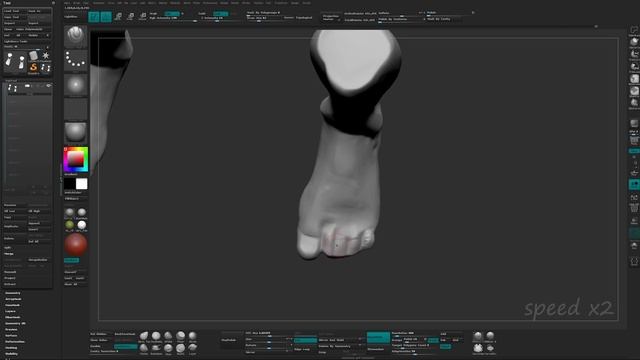
Task: Expand the NanoMesh sub-palette
Action: pos(13,305)
